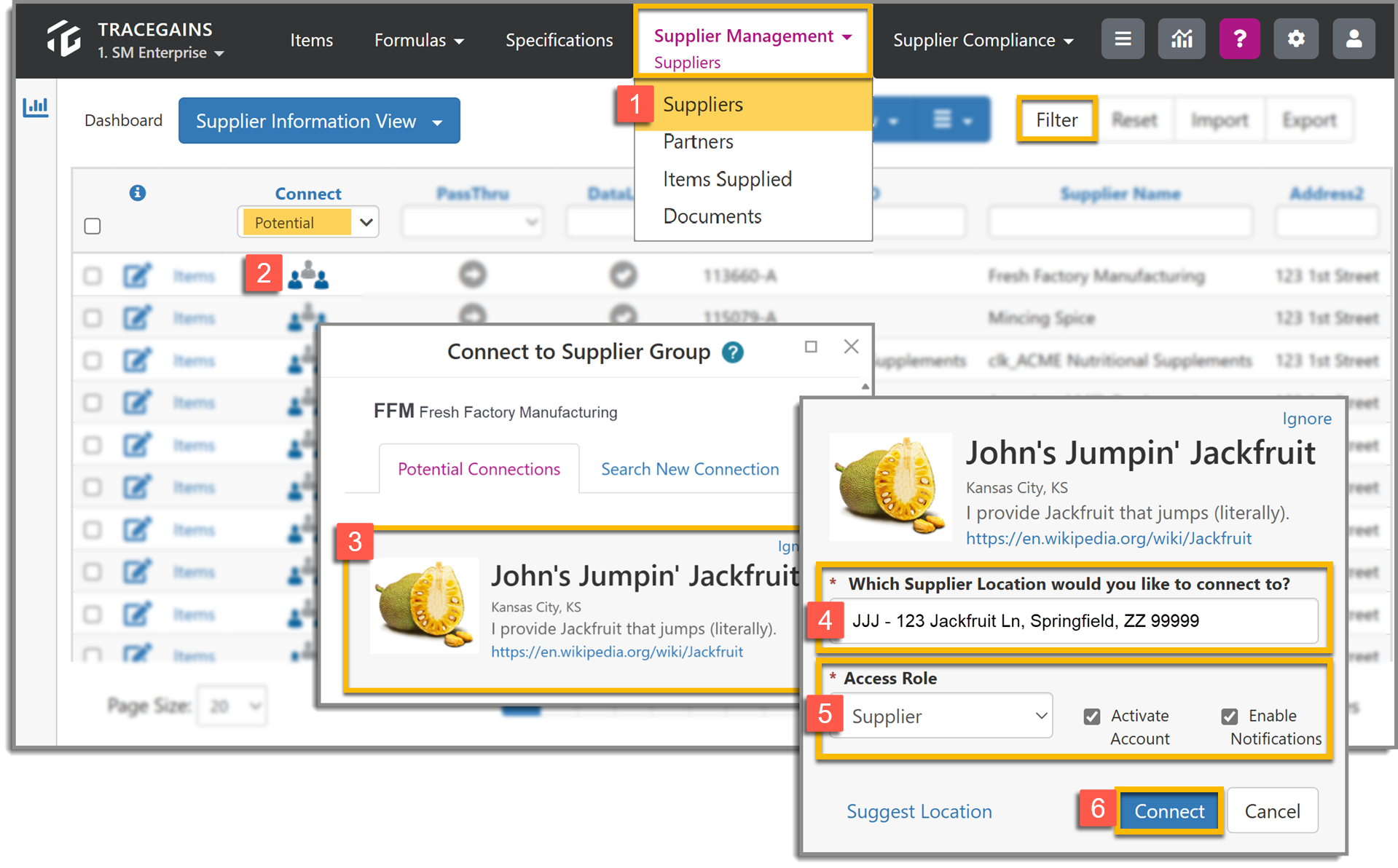Open the Specifications menu
Screen dimensions: 1398x868
(x=559, y=40)
